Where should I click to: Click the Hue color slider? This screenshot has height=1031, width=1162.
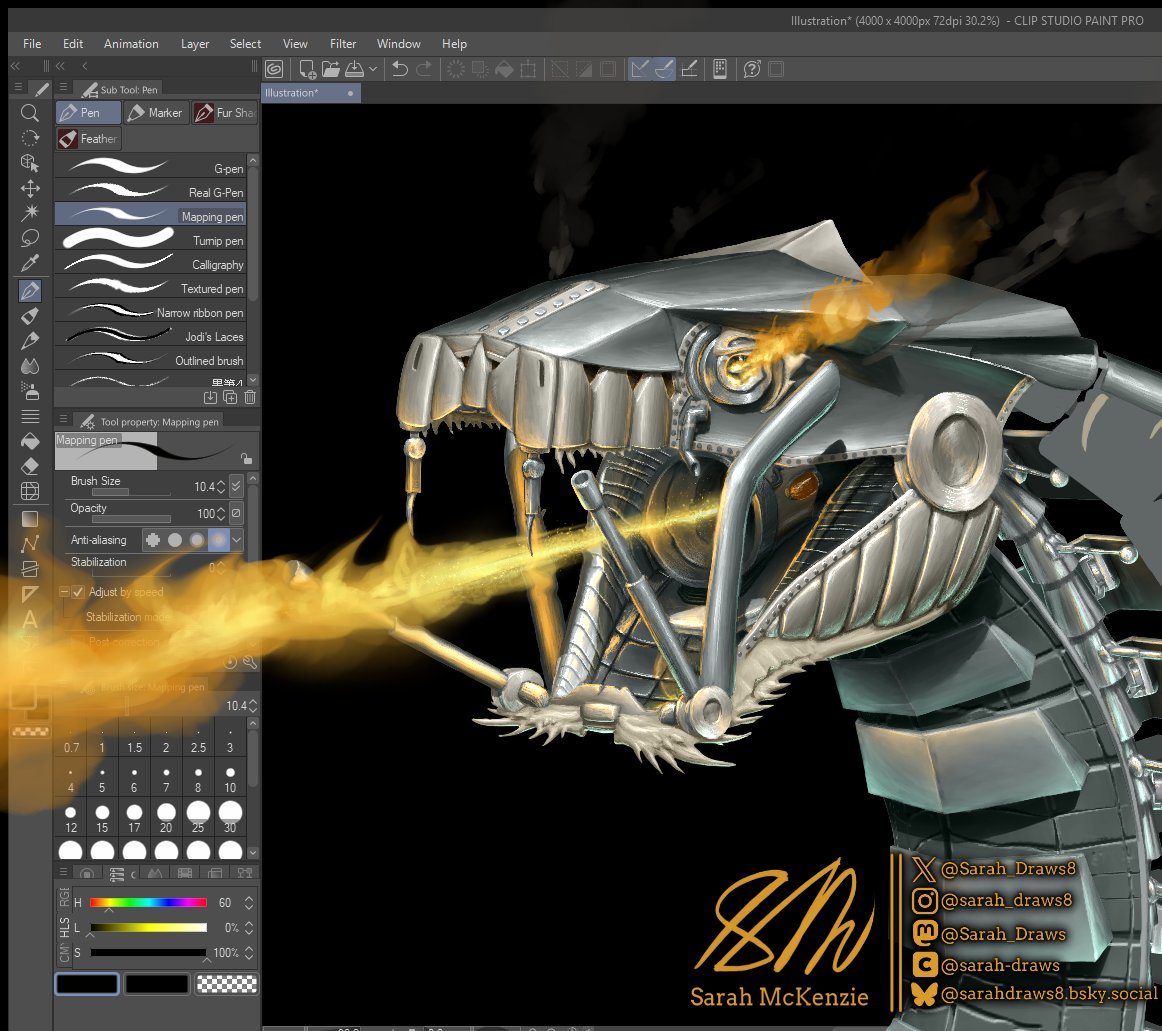[148, 902]
